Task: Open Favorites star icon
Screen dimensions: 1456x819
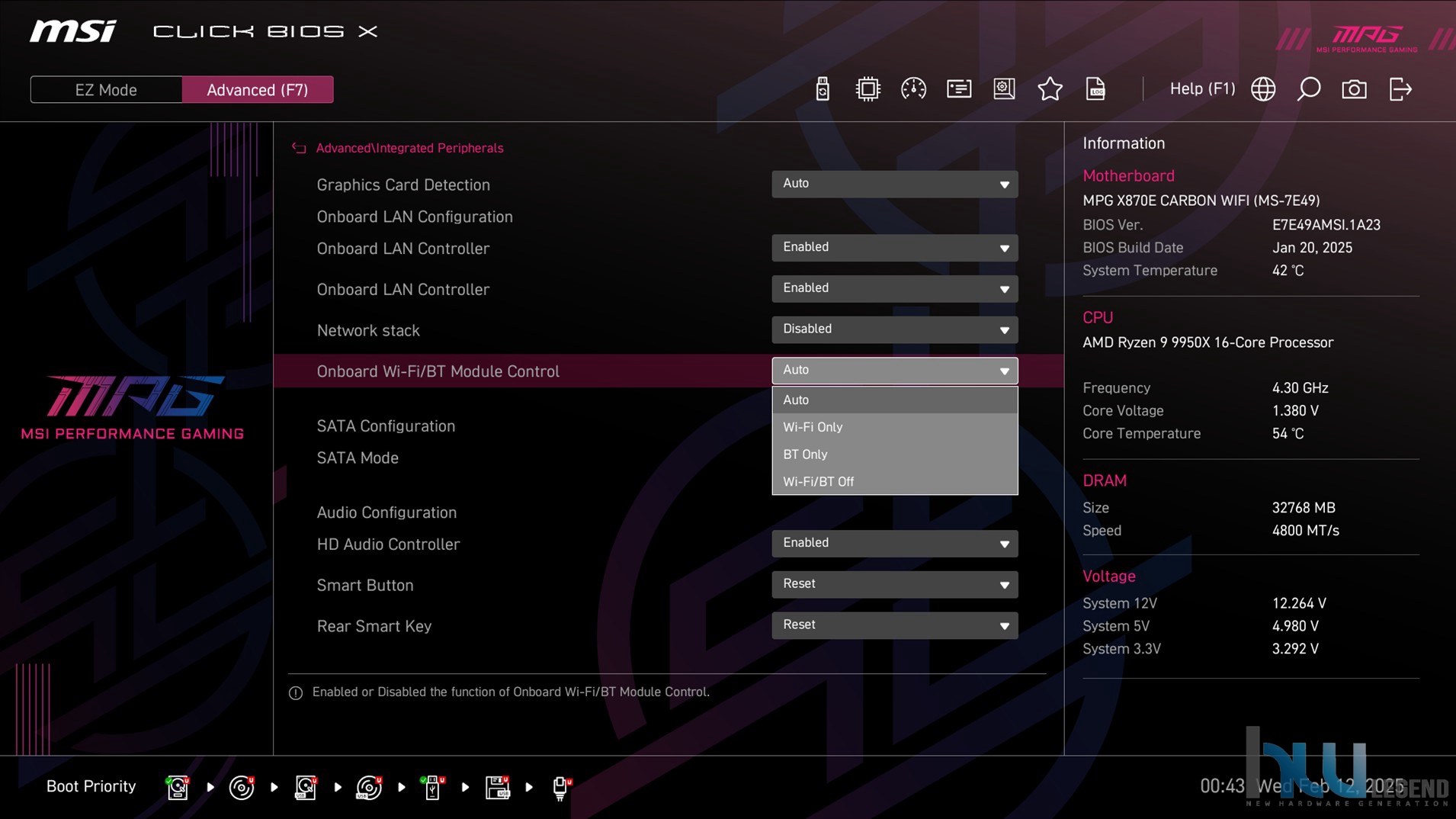Action: click(1050, 89)
